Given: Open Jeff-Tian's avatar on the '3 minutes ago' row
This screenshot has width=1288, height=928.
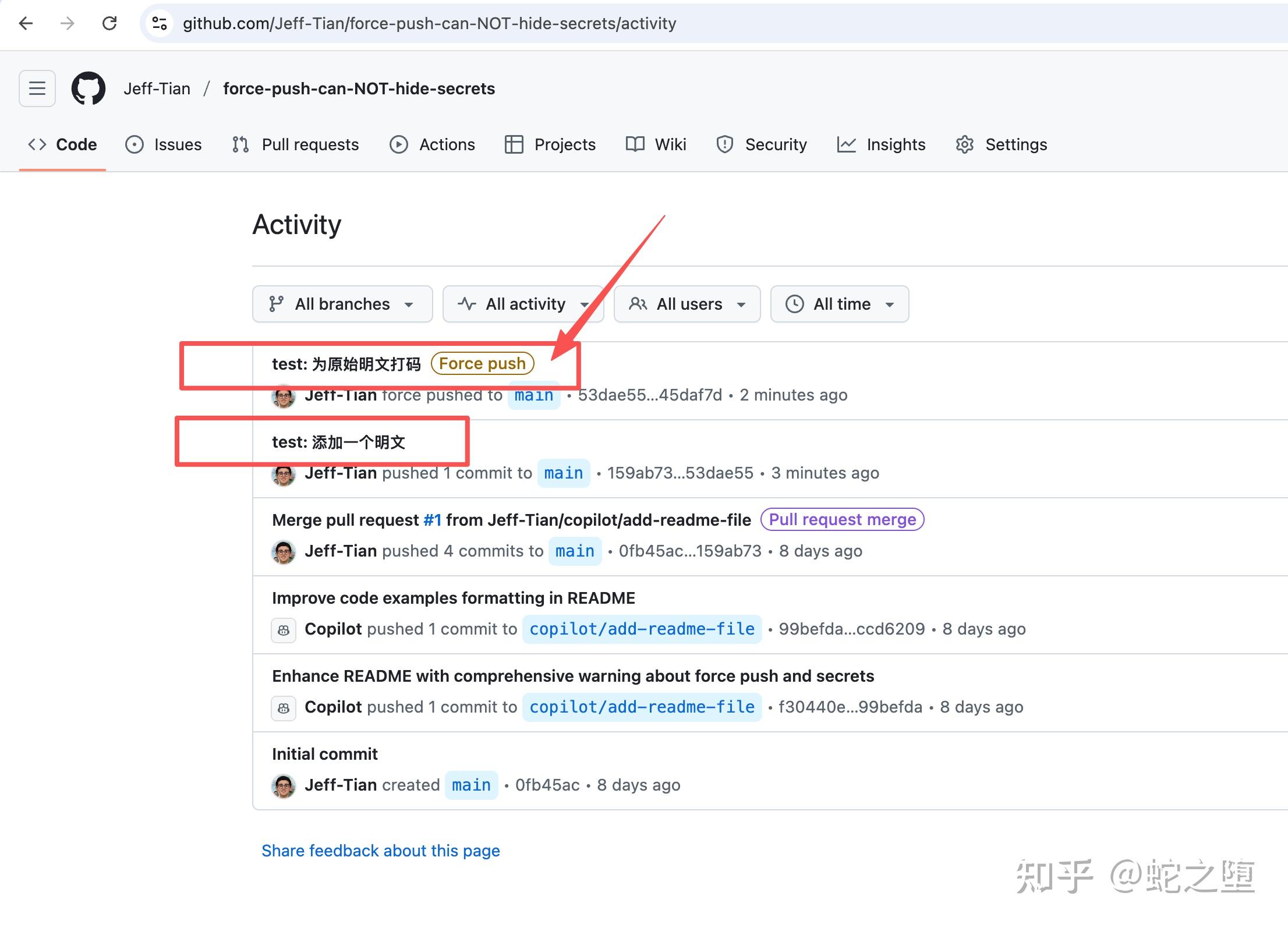Looking at the screenshot, I should (x=284, y=474).
